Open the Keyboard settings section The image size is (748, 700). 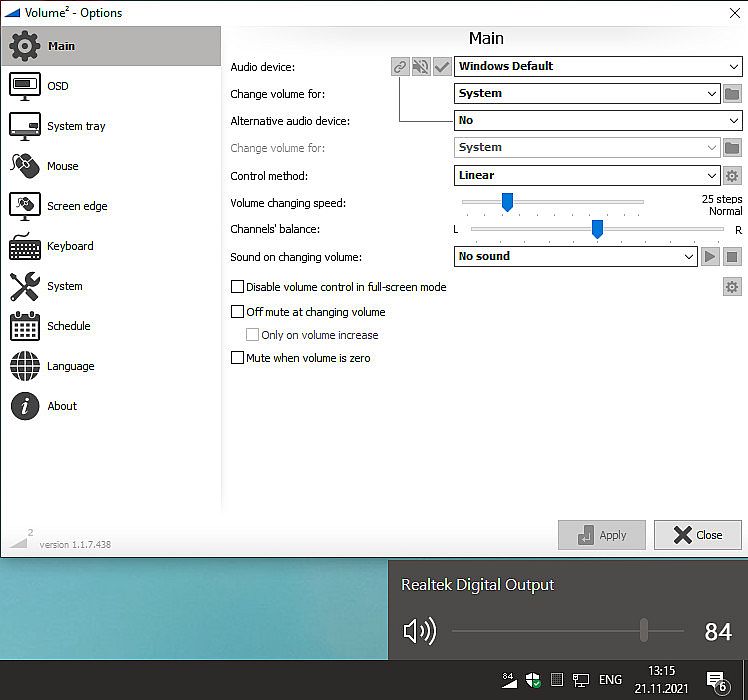tap(70, 246)
